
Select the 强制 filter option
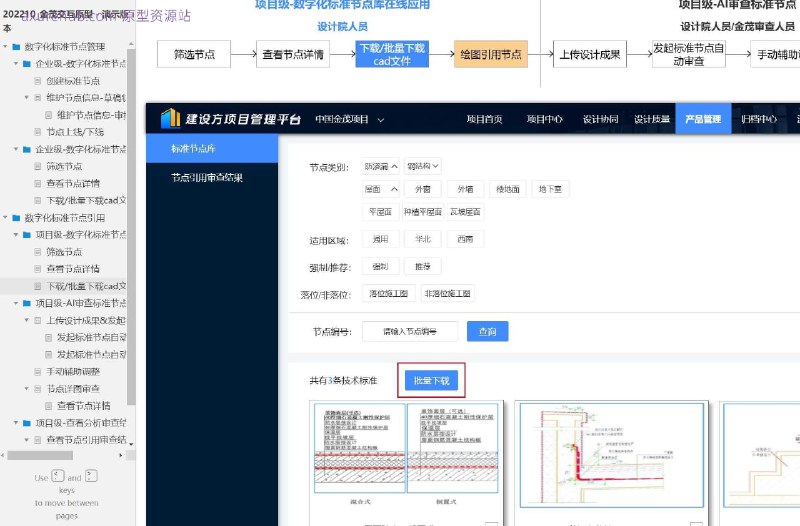click(381, 266)
